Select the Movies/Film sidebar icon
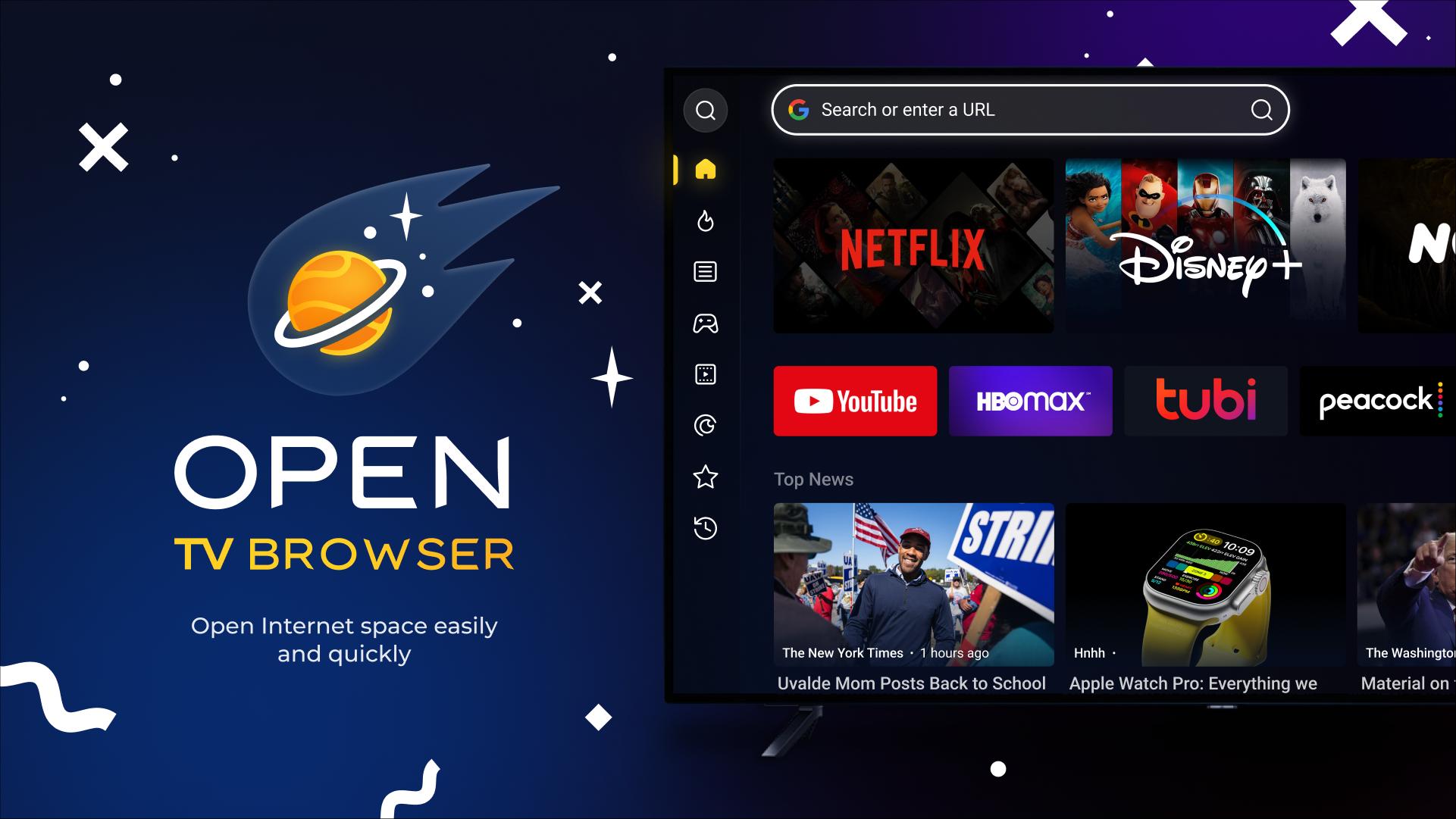This screenshot has width=1456, height=819. tap(706, 374)
